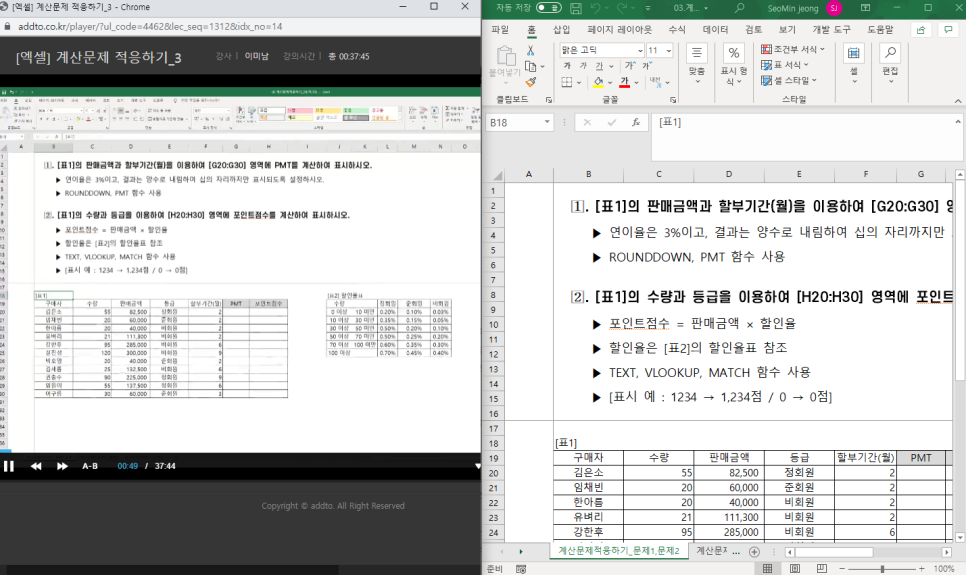The image size is (966, 575).
Task: Apply borders with the border icon
Action: pyautogui.click(x=567, y=82)
